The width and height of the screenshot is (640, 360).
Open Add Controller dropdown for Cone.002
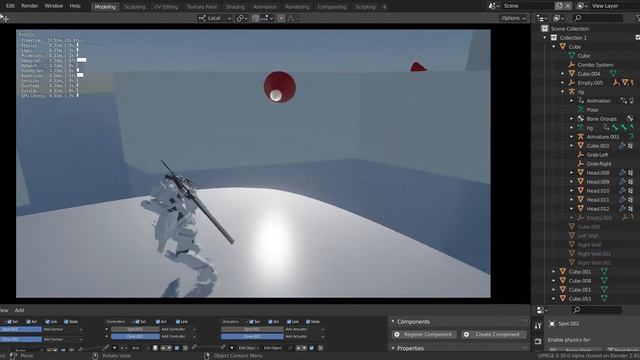[179, 337]
